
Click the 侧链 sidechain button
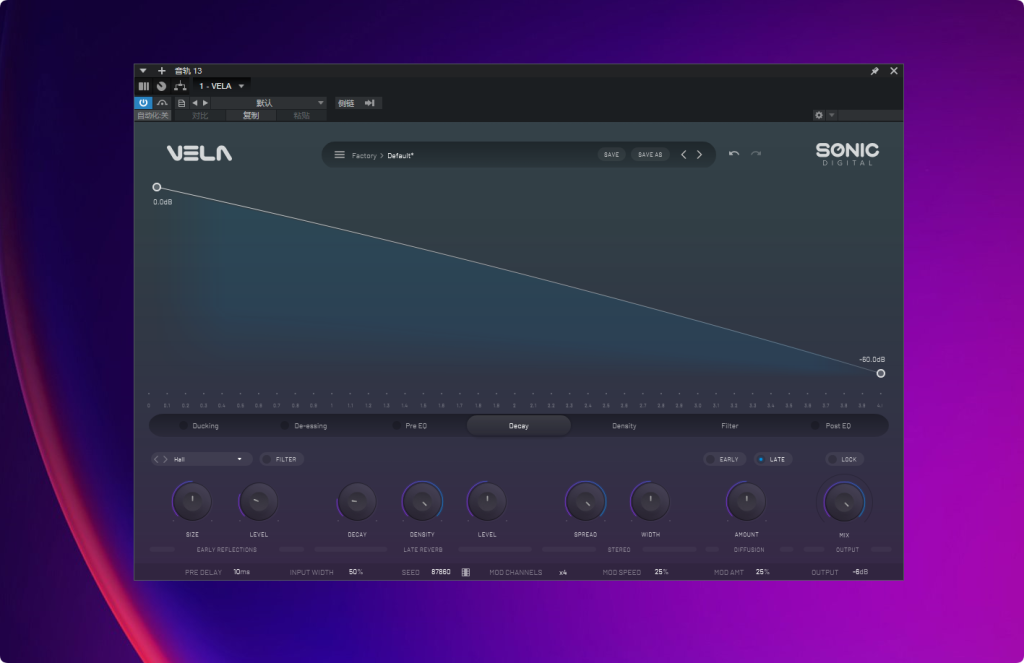346,103
